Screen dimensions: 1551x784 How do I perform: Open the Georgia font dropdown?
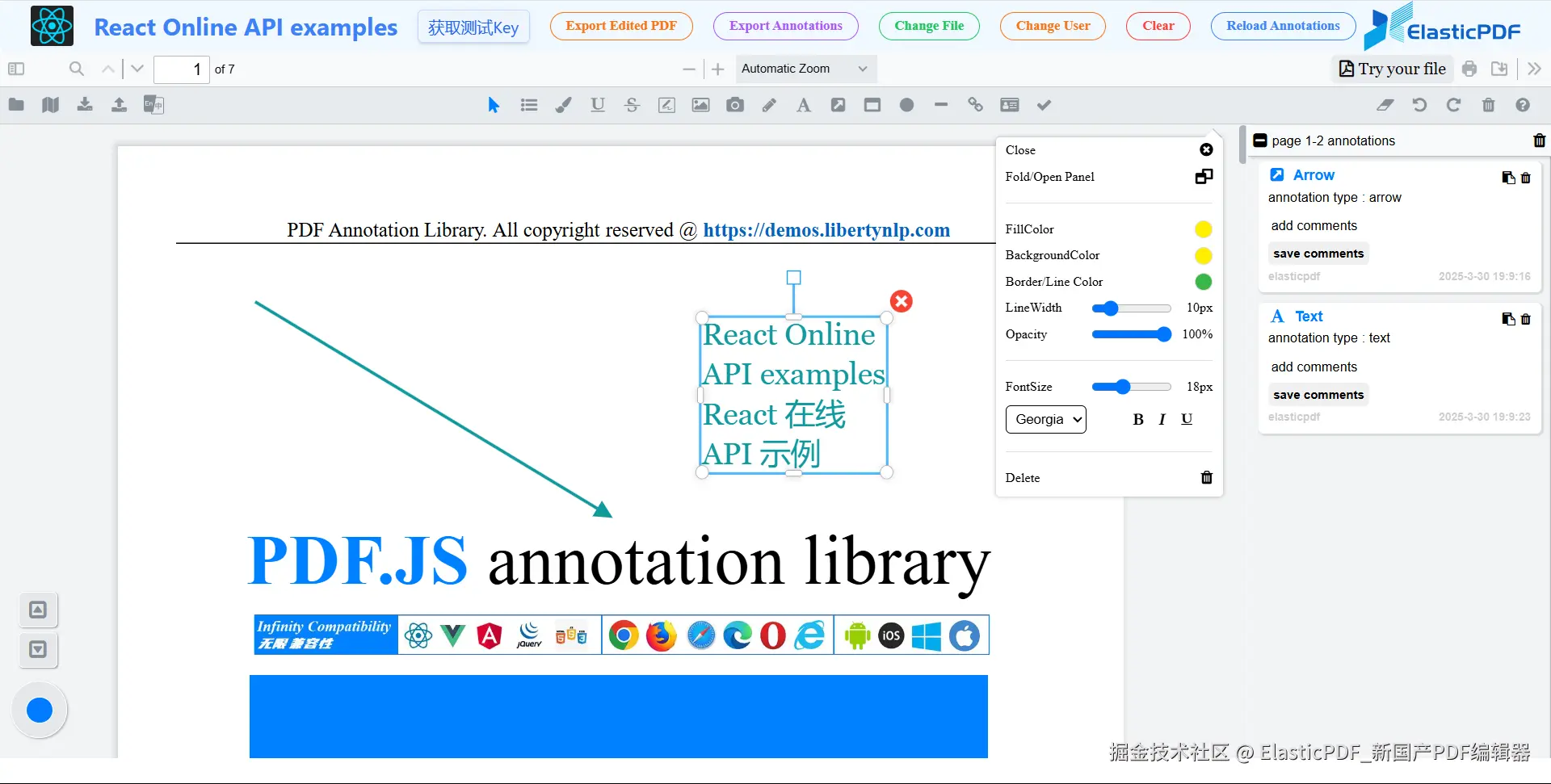coord(1046,419)
